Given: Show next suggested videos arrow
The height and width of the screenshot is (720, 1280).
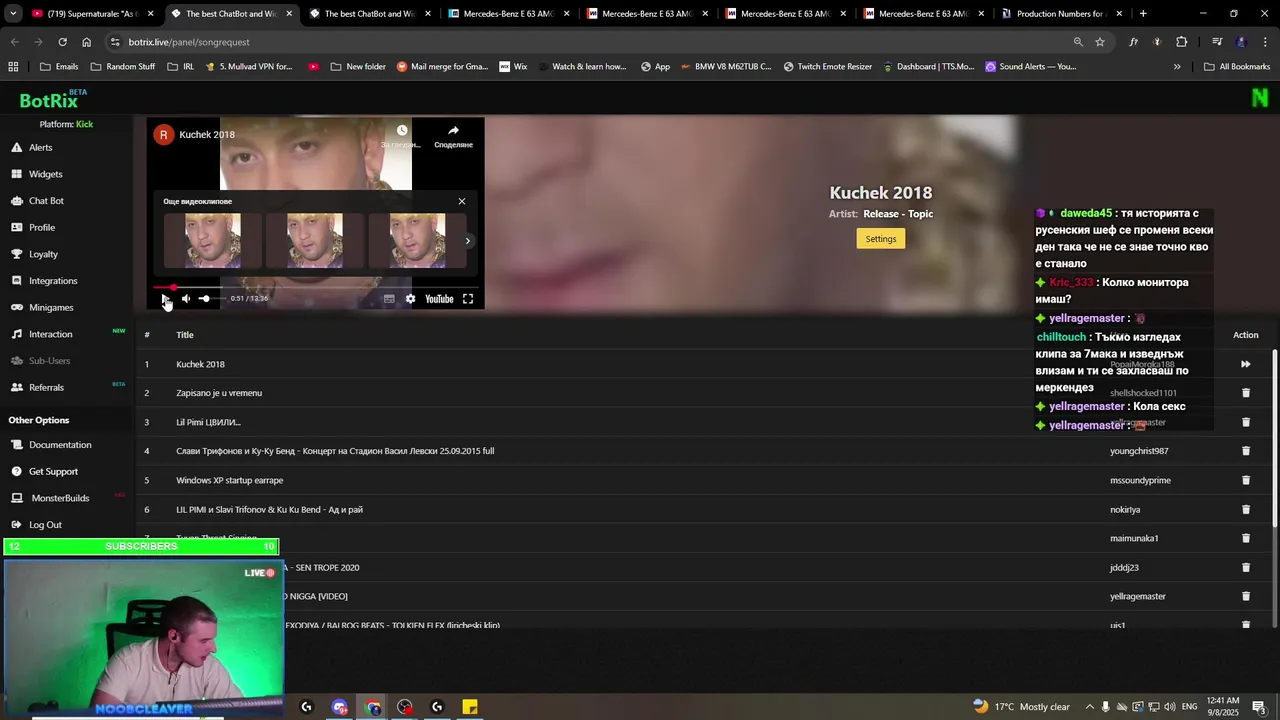Looking at the screenshot, I should point(467,241).
